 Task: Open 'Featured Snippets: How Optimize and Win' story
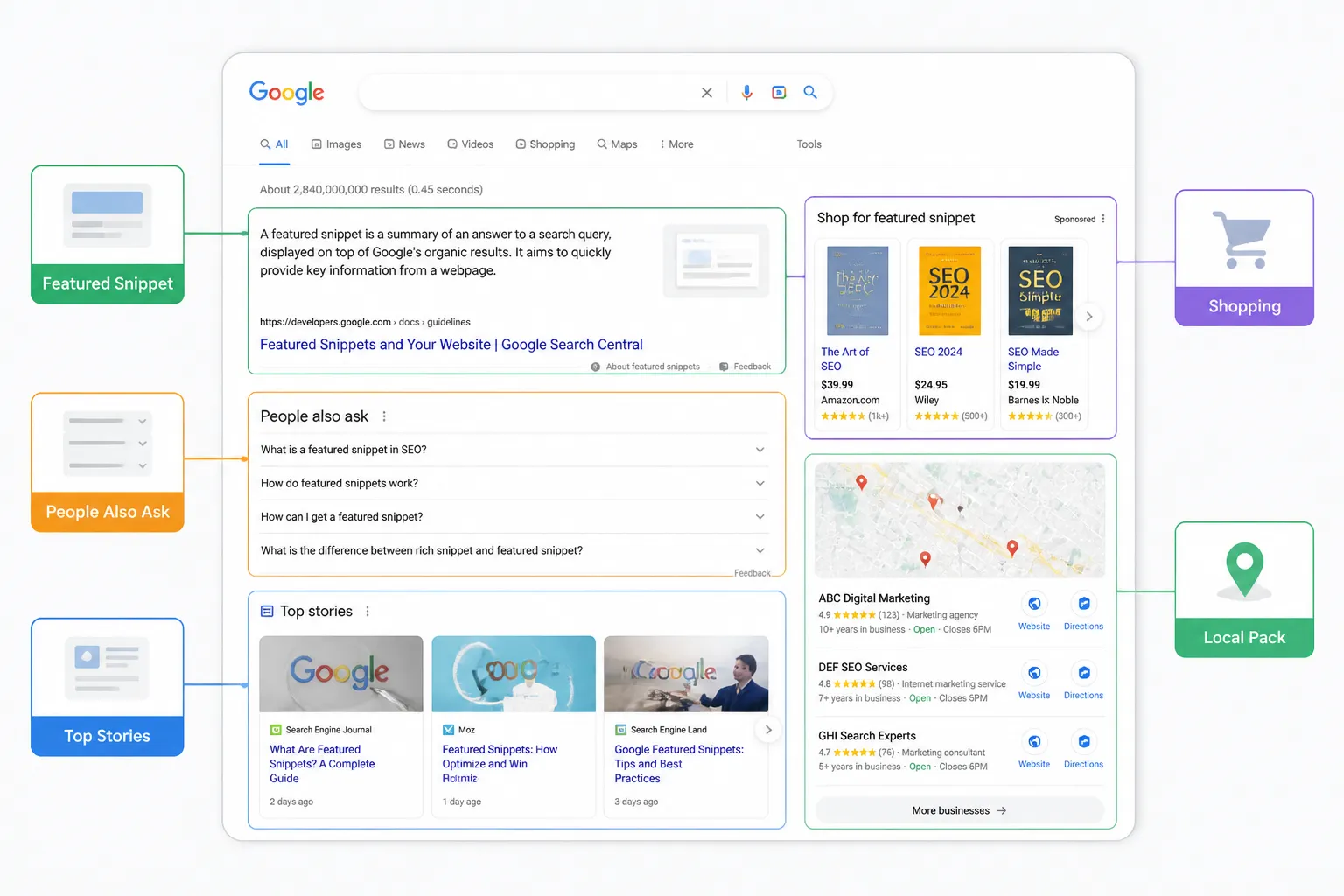click(500, 764)
